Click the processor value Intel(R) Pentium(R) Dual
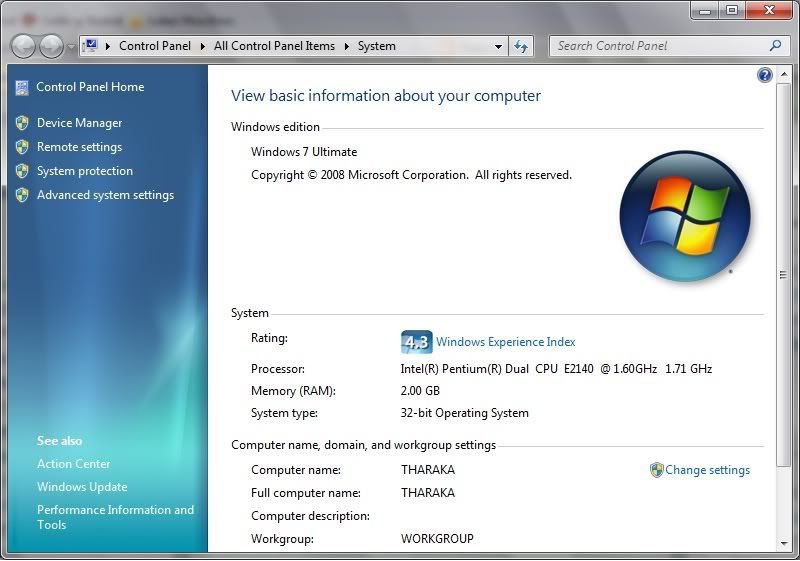 click(556, 369)
